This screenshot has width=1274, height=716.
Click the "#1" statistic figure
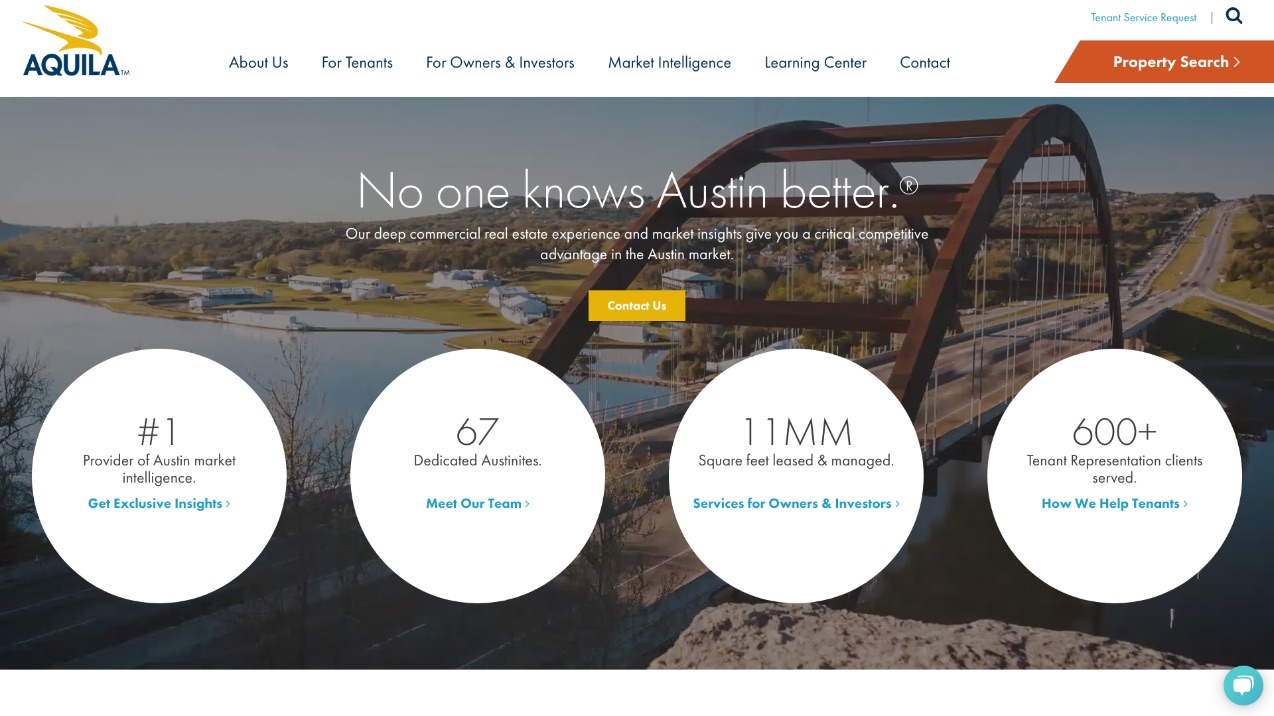pyautogui.click(x=159, y=432)
